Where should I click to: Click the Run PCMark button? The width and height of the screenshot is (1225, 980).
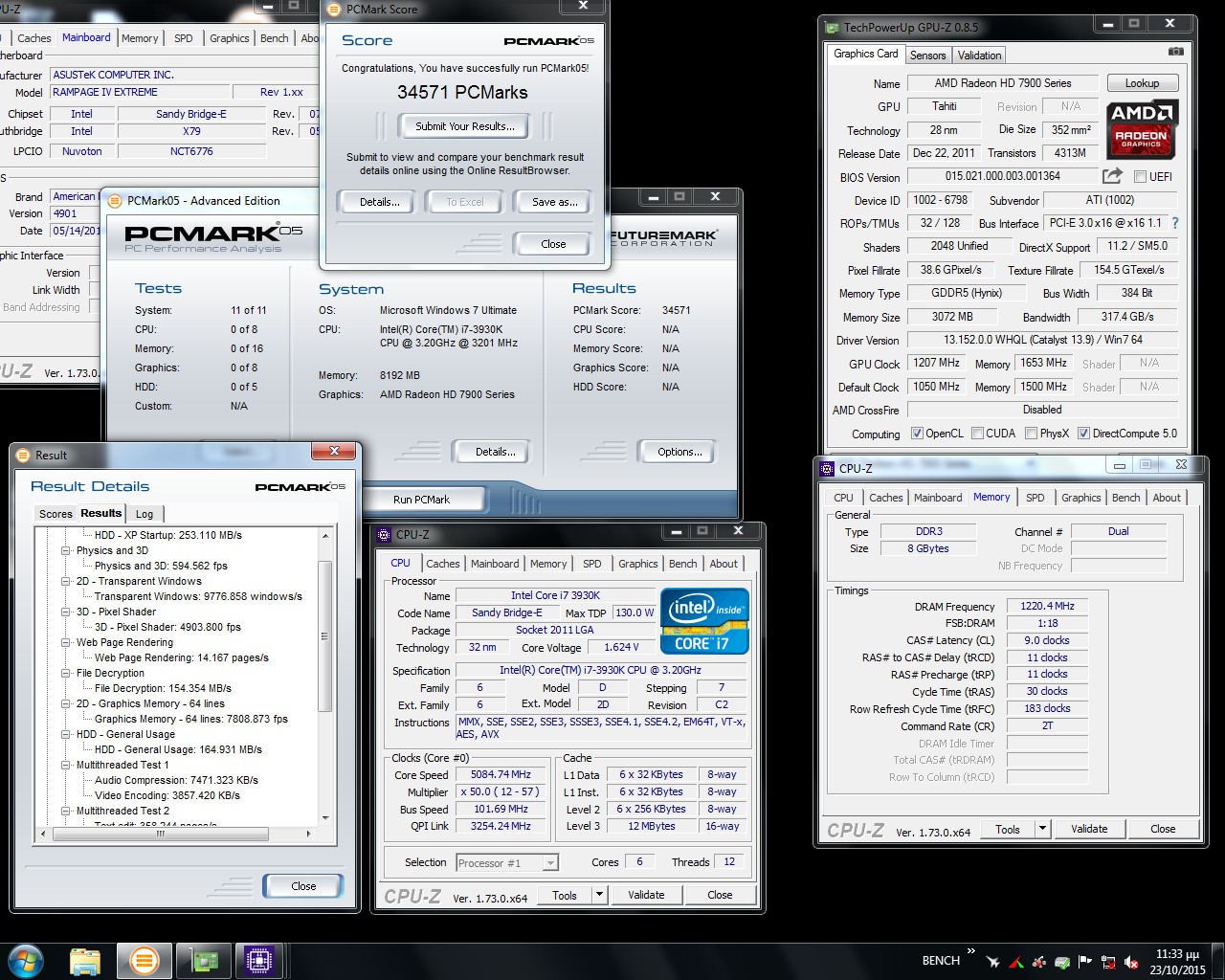pyautogui.click(x=421, y=499)
